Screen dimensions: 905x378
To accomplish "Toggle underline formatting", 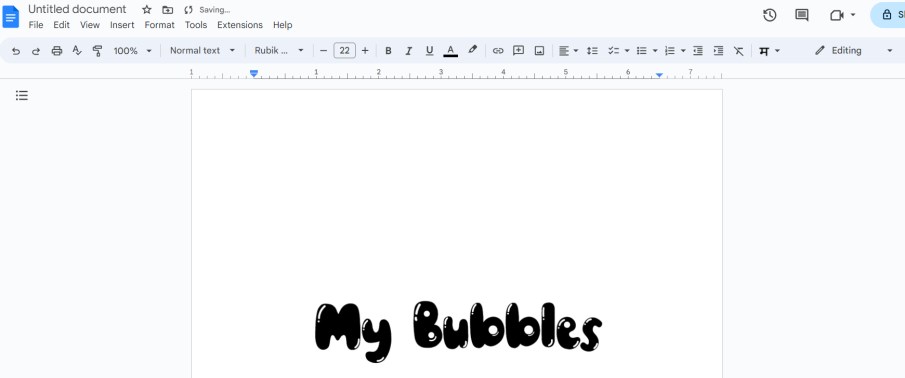I will point(429,51).
